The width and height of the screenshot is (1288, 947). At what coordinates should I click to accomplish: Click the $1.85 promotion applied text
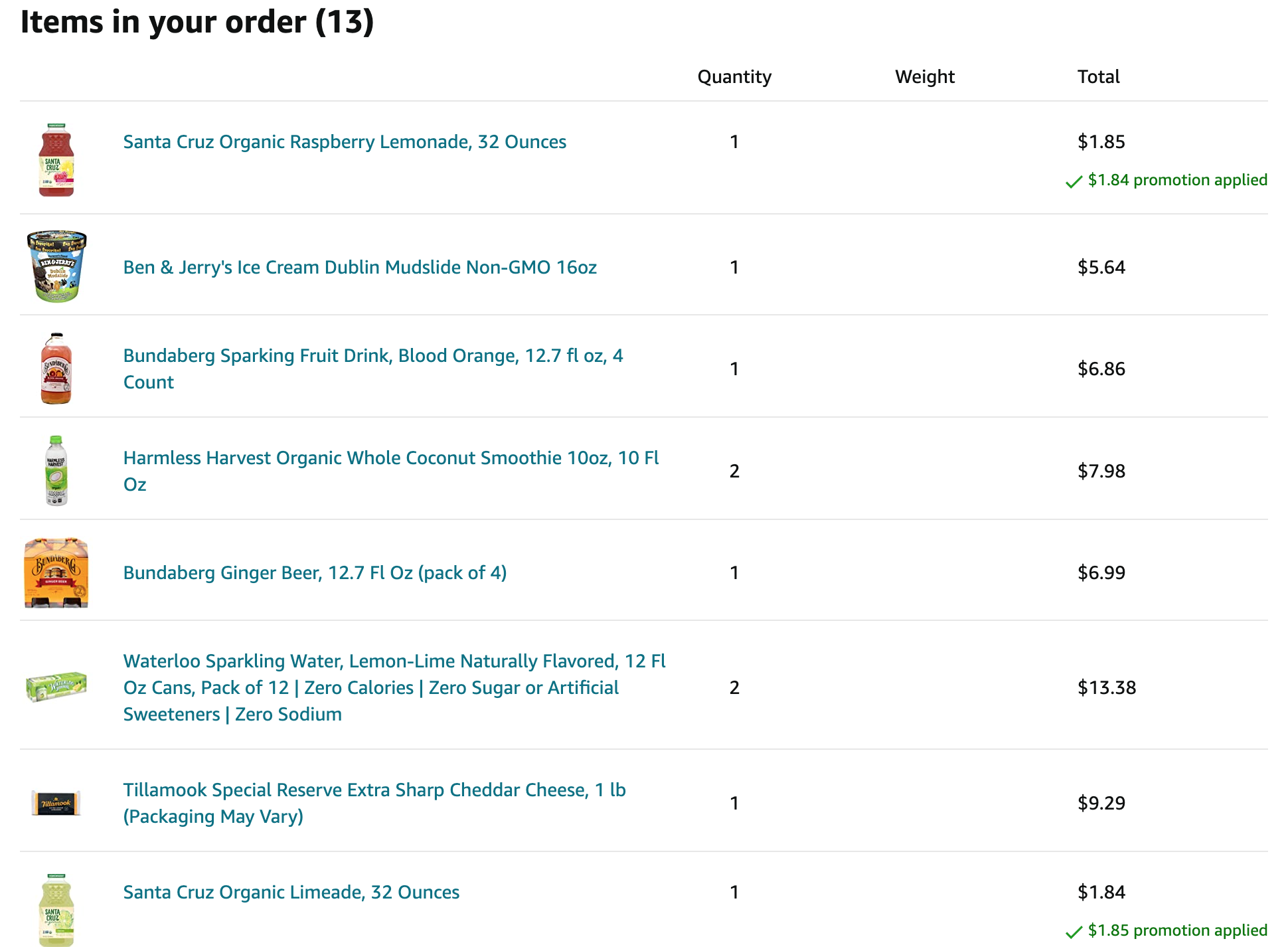pos(1177,930)
